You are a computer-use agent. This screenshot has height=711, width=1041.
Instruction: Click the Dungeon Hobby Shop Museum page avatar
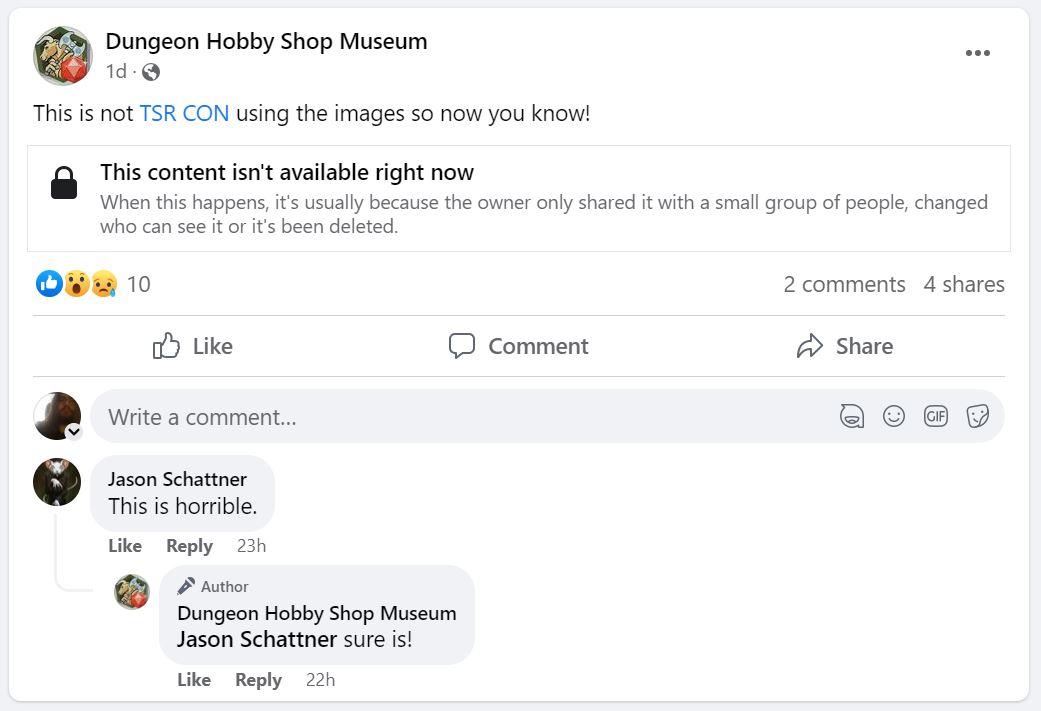[63, 55]
